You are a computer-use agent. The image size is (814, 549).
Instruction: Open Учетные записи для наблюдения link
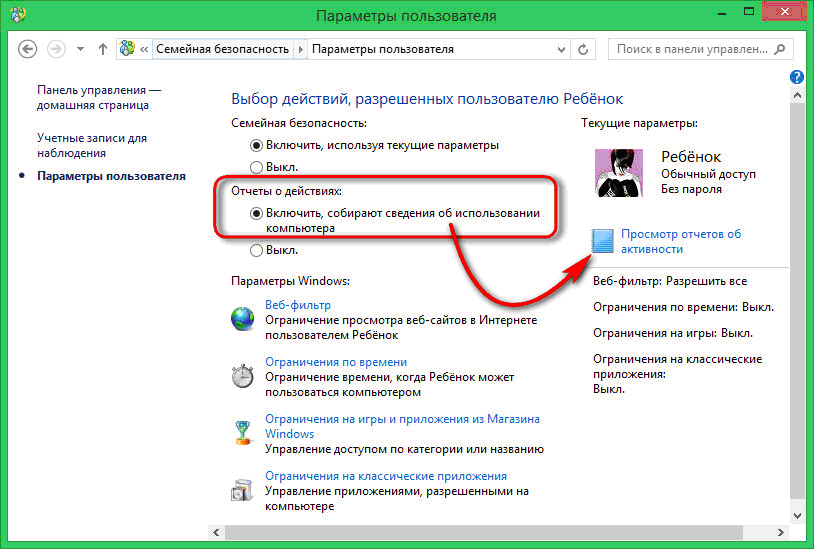pos(92,145)
